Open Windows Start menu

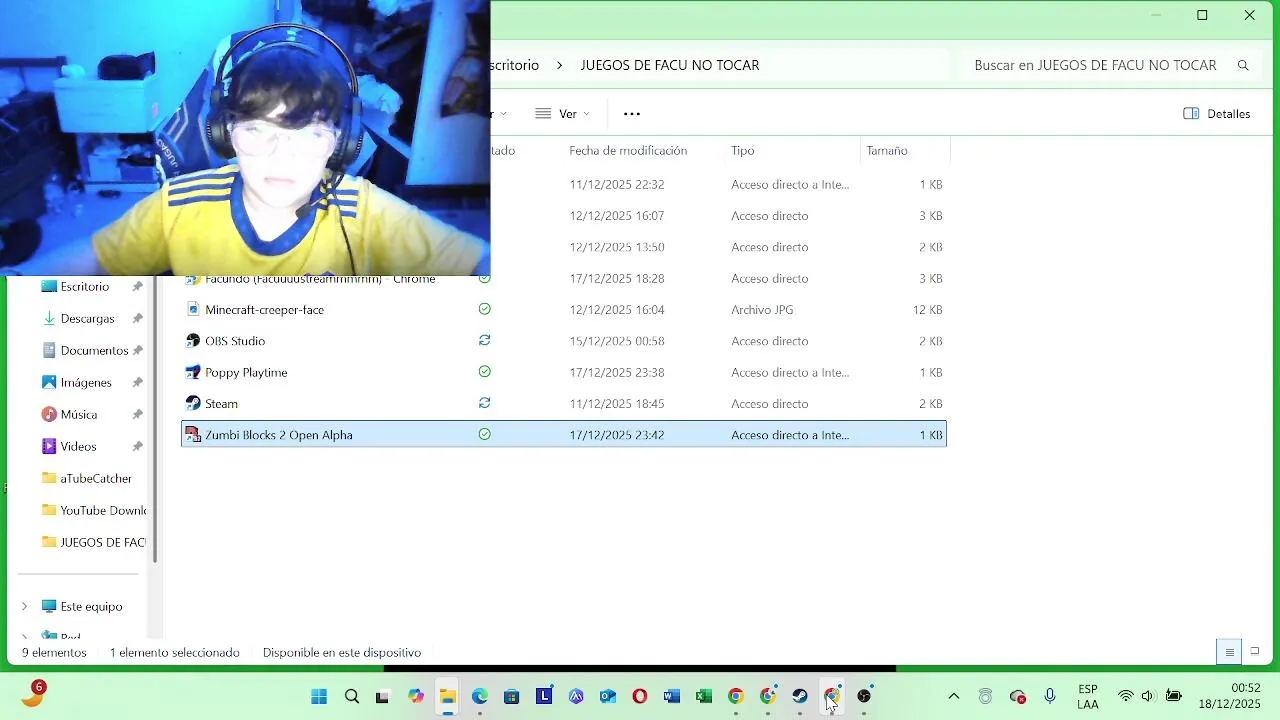(319, 697)
